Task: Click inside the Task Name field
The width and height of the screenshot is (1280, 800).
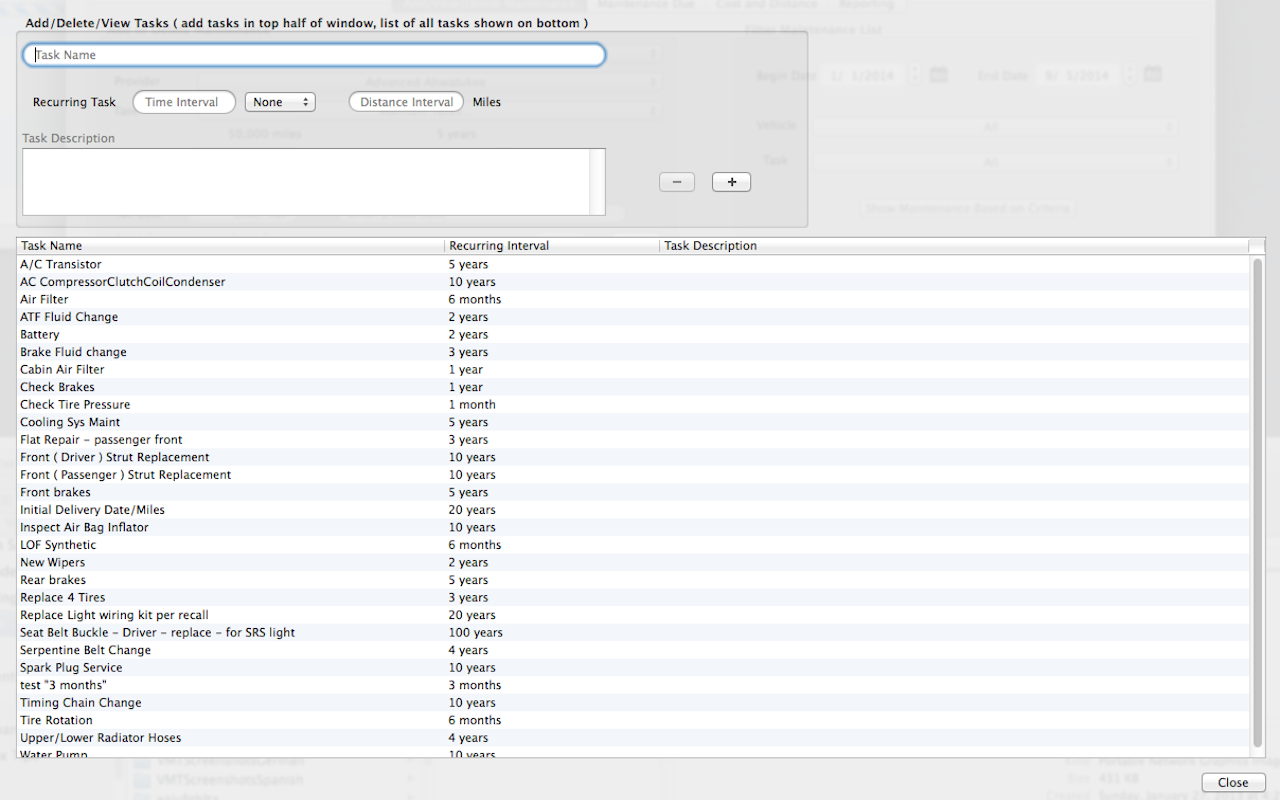Action: pyautogui.click(x=314, y=54)
